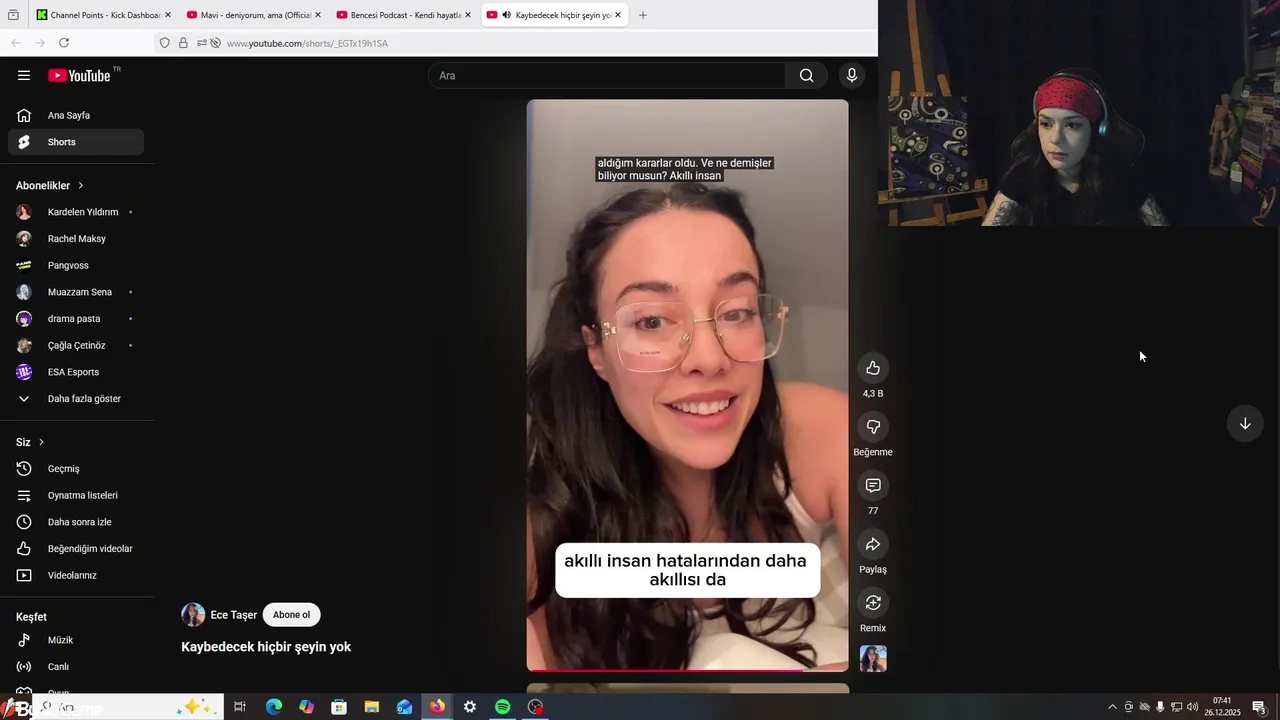Close the Bencesi Podcast tab
Image resolution: width=1280 pixels, height=720 pixels.
coord(467,15)
